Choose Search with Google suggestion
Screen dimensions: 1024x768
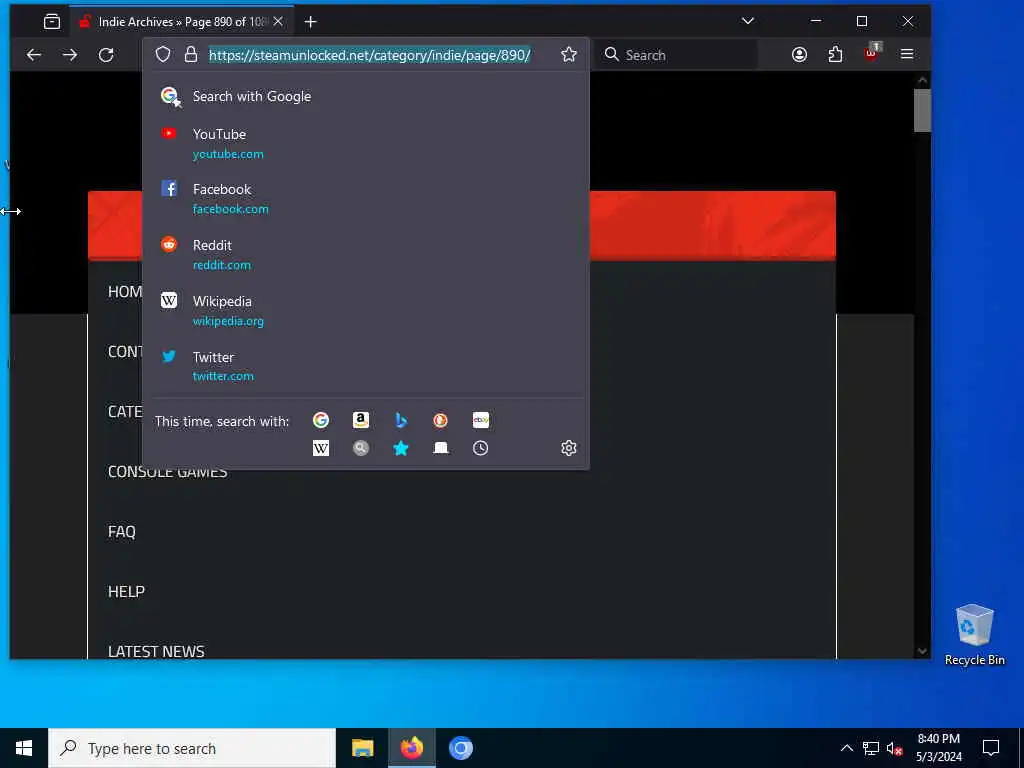[366, 97]
